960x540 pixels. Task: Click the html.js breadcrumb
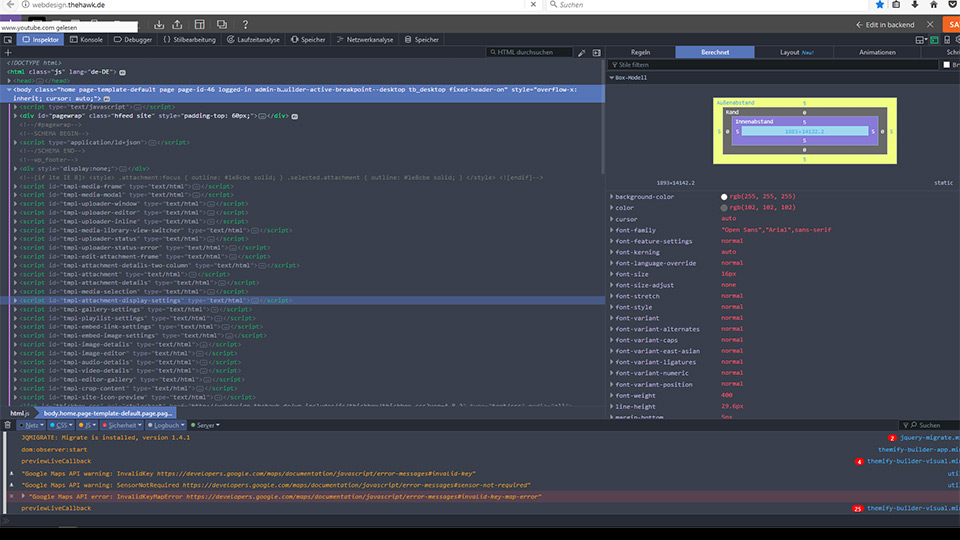(20, 413)
